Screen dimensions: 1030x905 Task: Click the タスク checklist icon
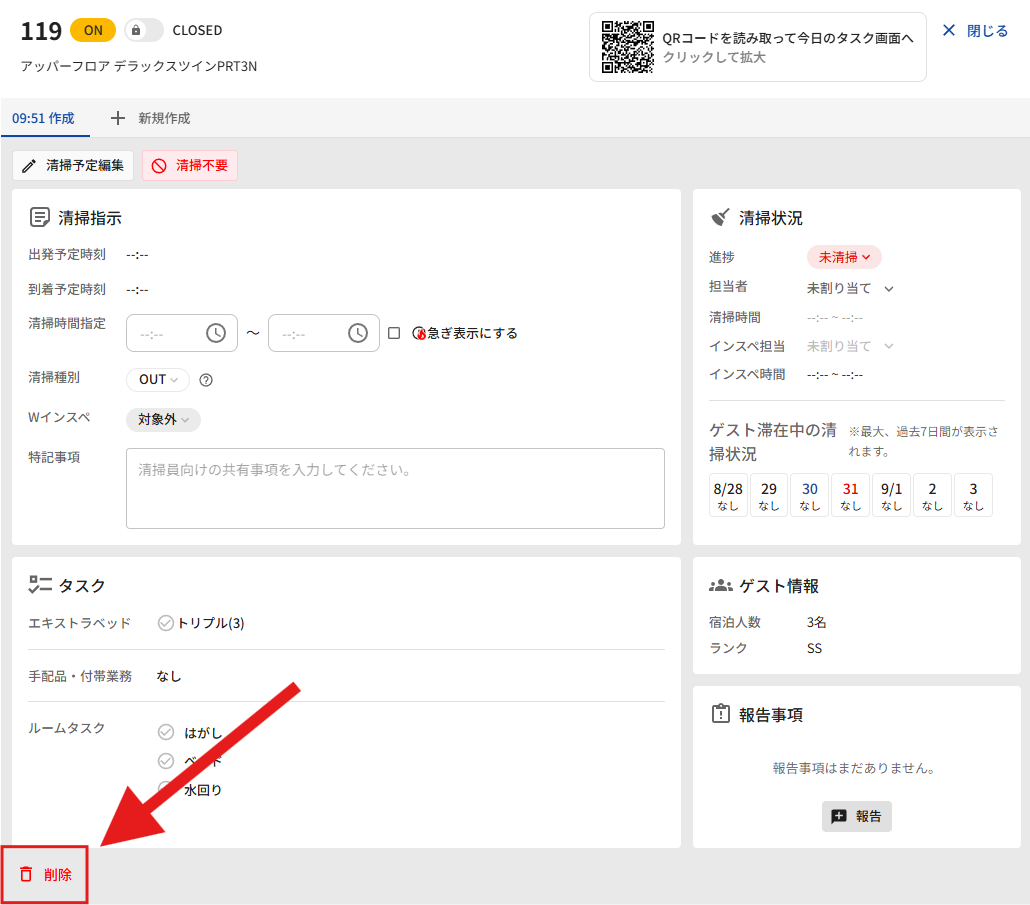[x=39, y=585]
